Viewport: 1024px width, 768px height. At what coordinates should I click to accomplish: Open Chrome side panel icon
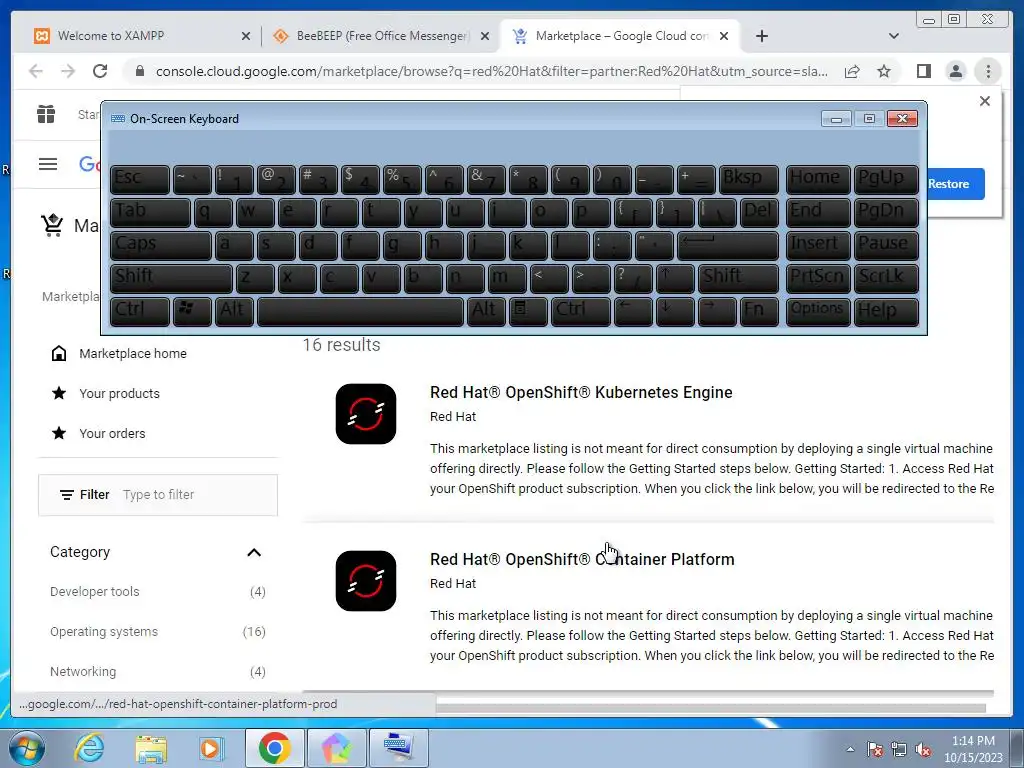923,71
